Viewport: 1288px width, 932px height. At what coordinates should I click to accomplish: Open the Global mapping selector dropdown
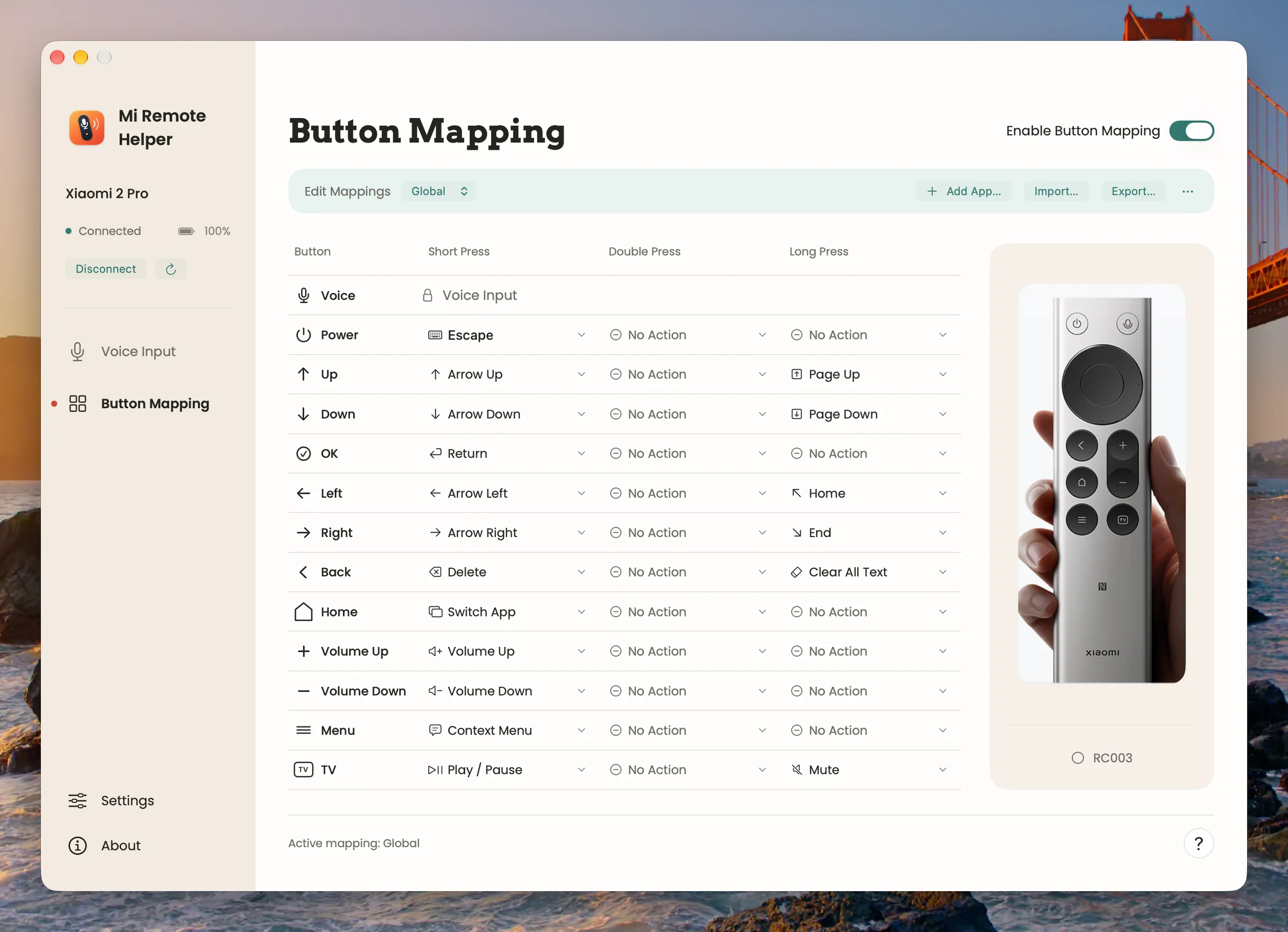coord(438,192)
